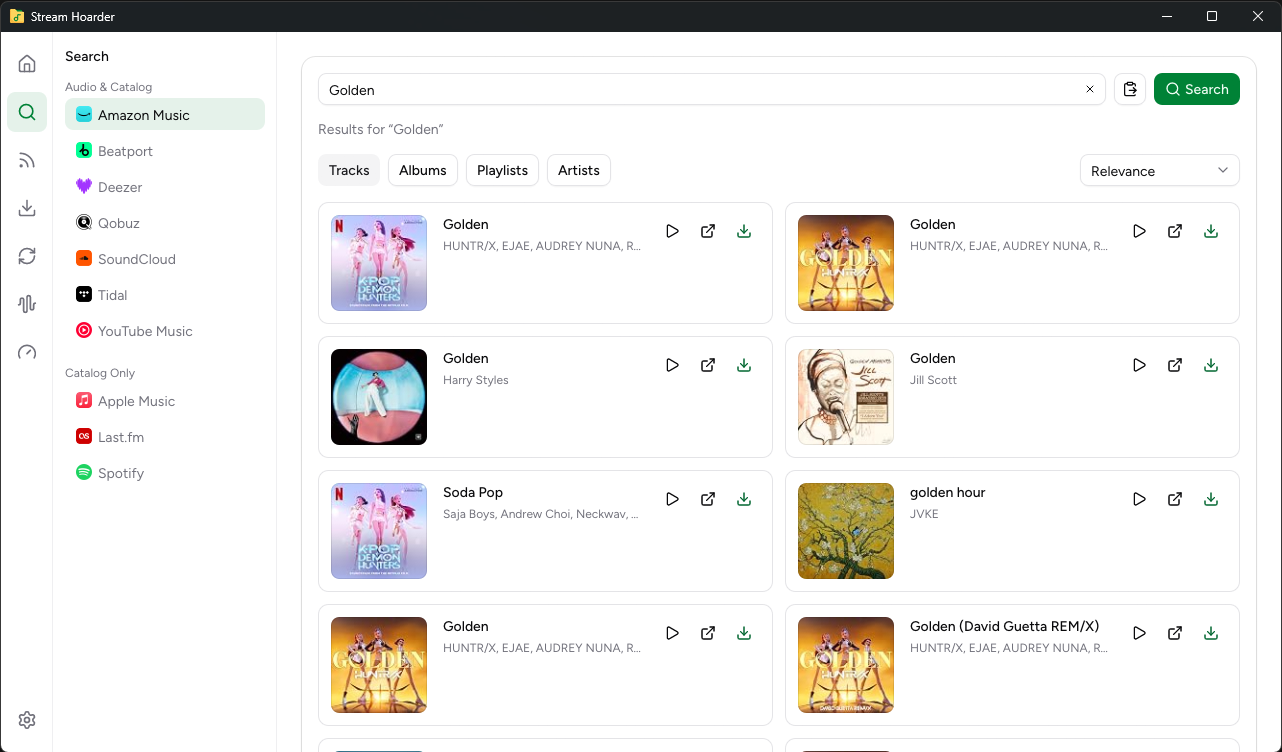Open the Home page in the sidebar

(x=27, y=64)
